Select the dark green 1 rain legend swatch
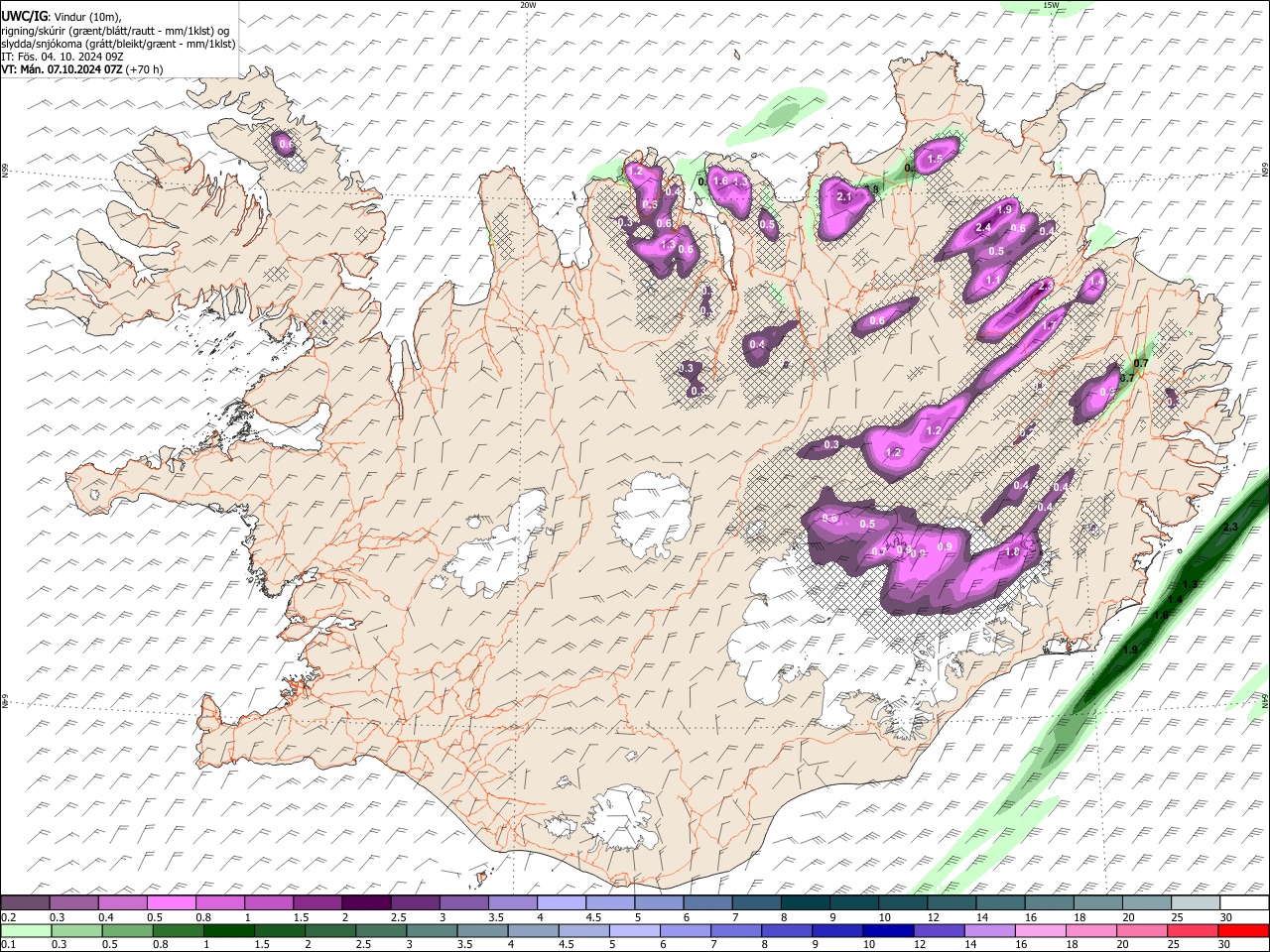This screenshot has height=952, width=1270. coord(227,930)
